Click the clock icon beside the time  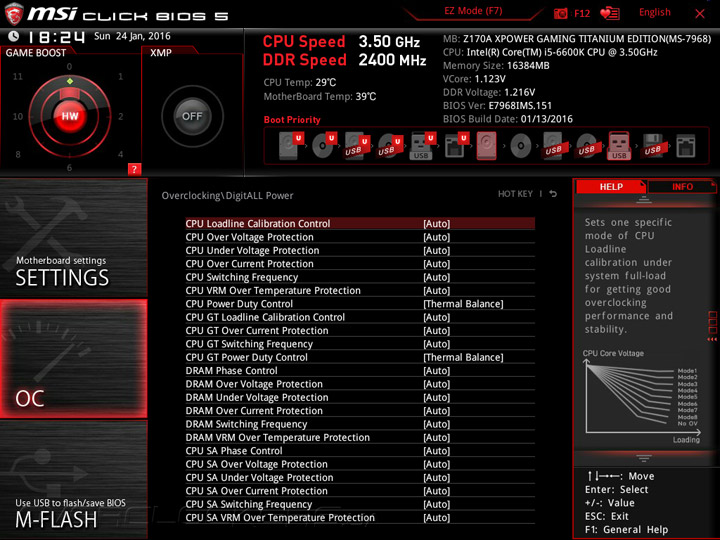14,36
